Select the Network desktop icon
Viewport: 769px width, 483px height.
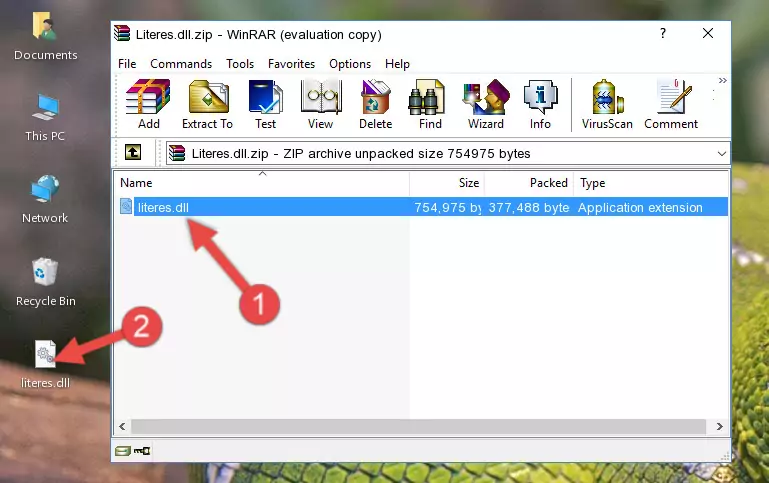coord(45,200)
